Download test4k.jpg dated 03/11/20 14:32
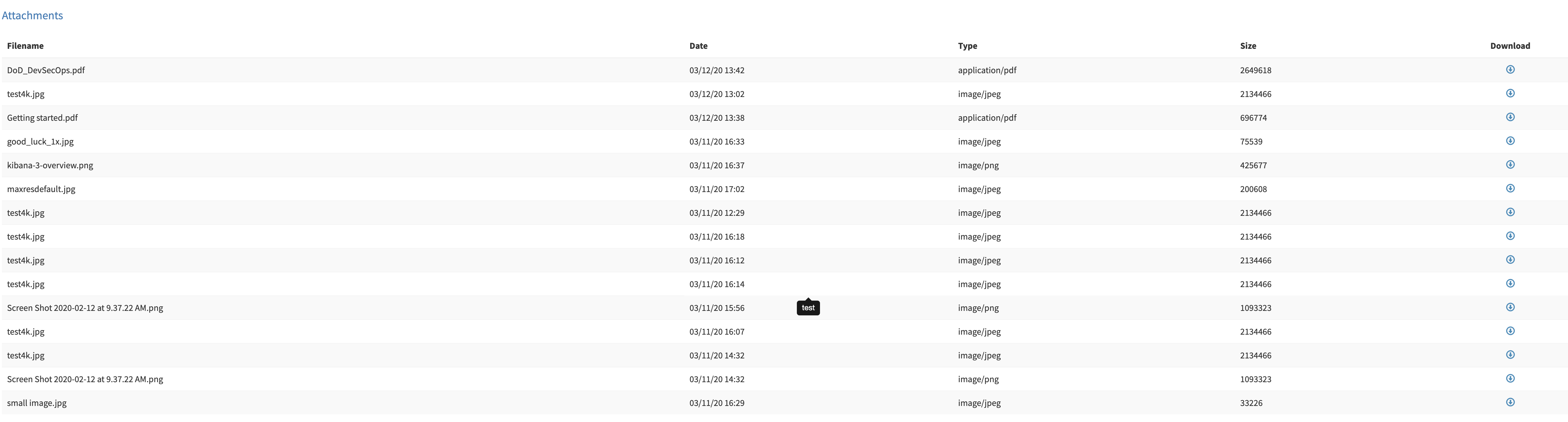Image resolution: width=1568 pixels, height=422 pixels. (1510, 355)
